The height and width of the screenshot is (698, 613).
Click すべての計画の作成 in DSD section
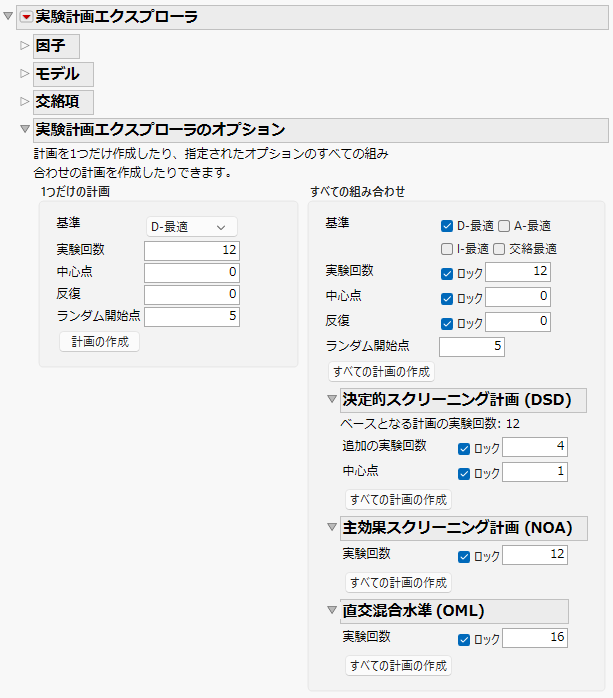coord(398,499)
